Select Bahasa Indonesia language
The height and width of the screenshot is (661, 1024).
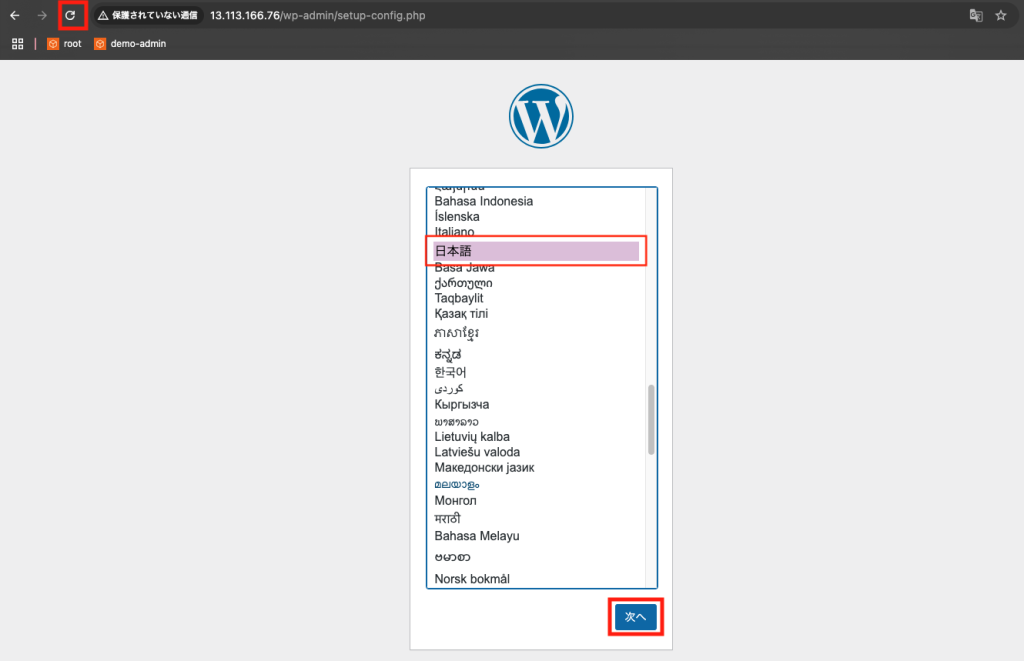[536, 201]
